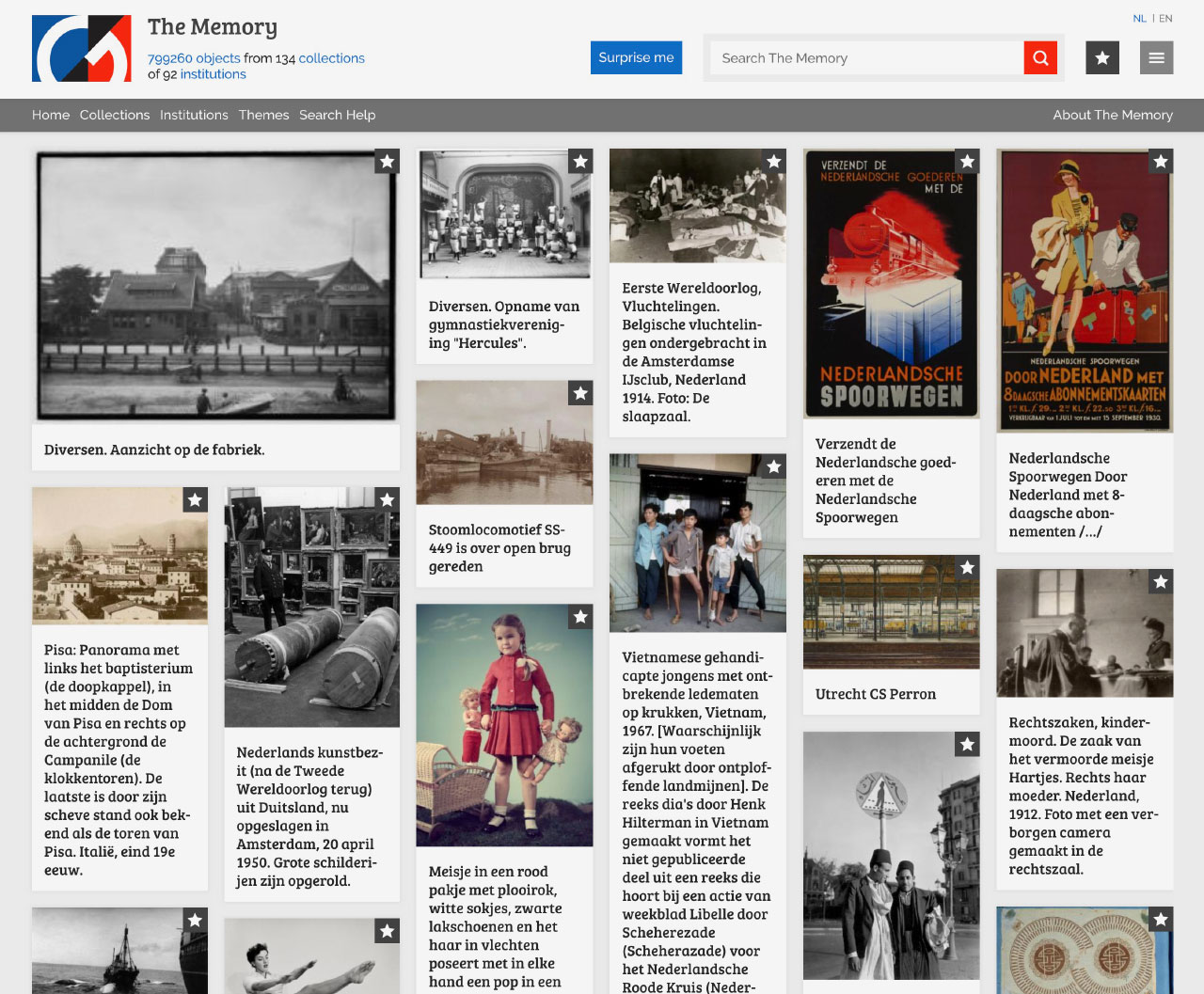Screen dimensions: 1204x994
Task: Open the Institutions menu item
Action: point(194,115)
